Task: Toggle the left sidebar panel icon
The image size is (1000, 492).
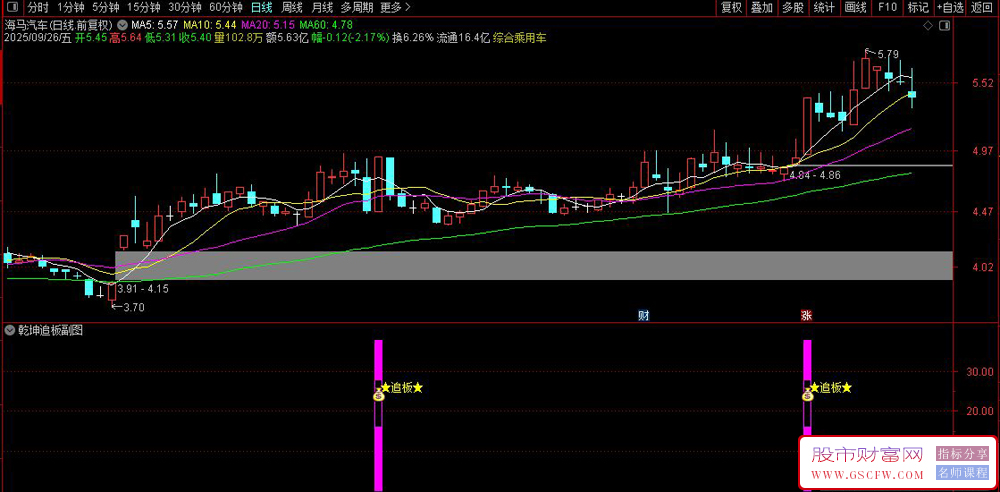Action: (11, 8)
